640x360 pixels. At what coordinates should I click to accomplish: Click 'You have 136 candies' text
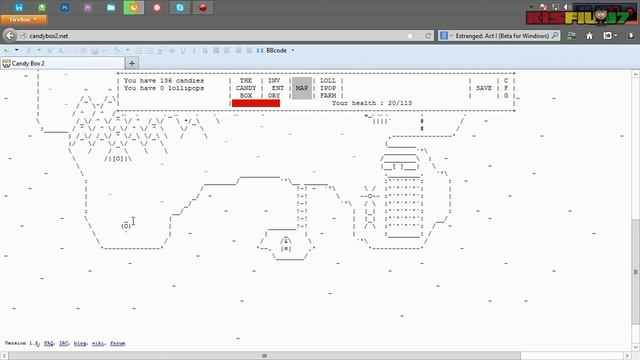164,80
